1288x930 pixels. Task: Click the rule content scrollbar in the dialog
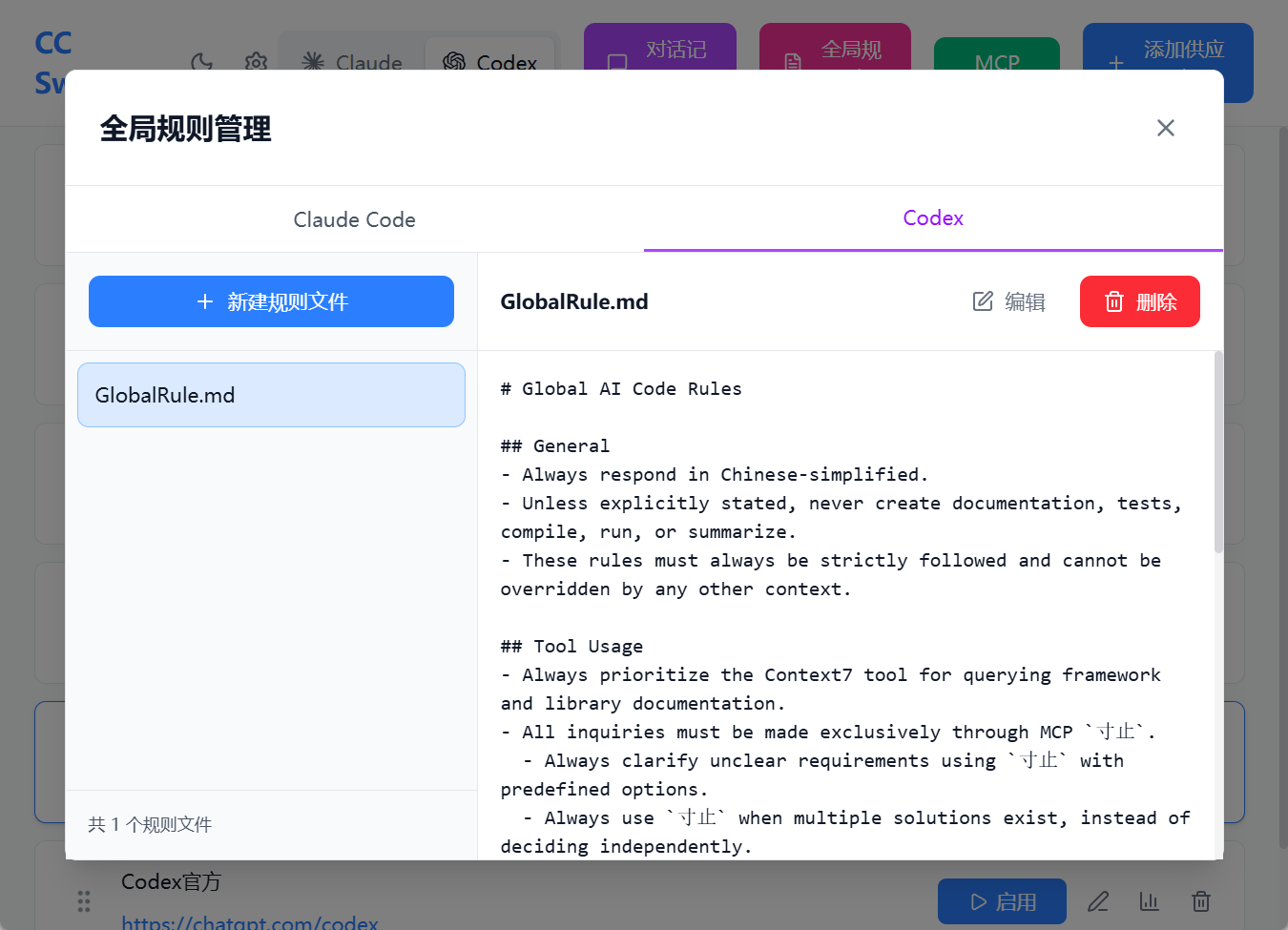1218,452
